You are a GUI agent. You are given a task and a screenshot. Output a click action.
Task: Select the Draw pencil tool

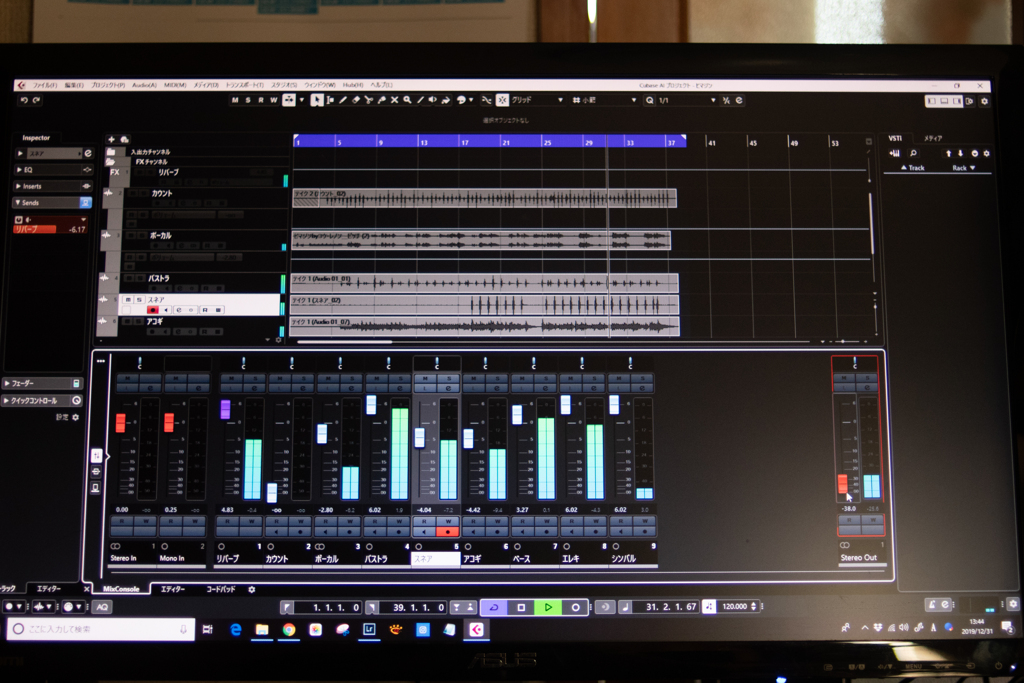pos(343,100)
